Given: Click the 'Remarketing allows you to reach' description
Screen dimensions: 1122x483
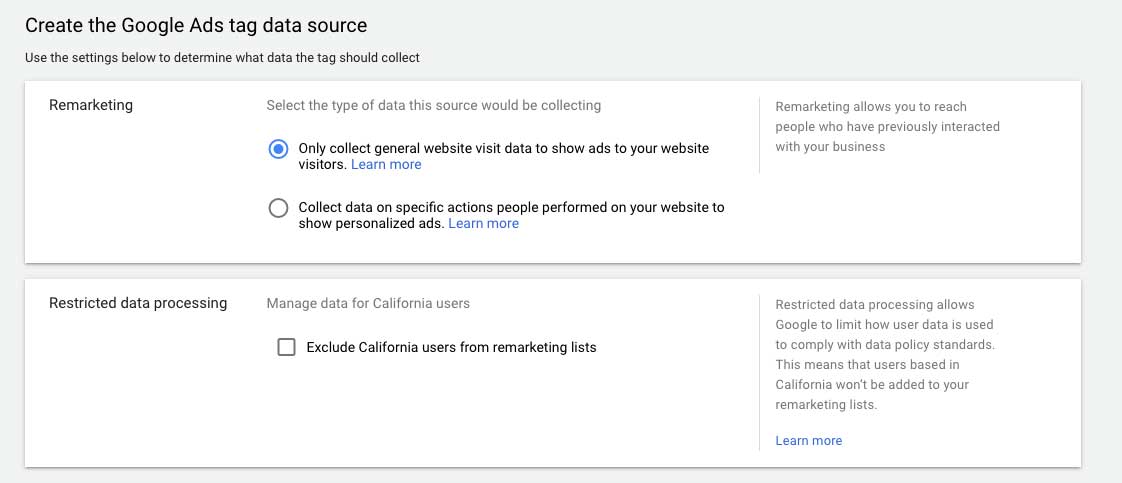Looking at the screenshot, I should coord(887,127).
